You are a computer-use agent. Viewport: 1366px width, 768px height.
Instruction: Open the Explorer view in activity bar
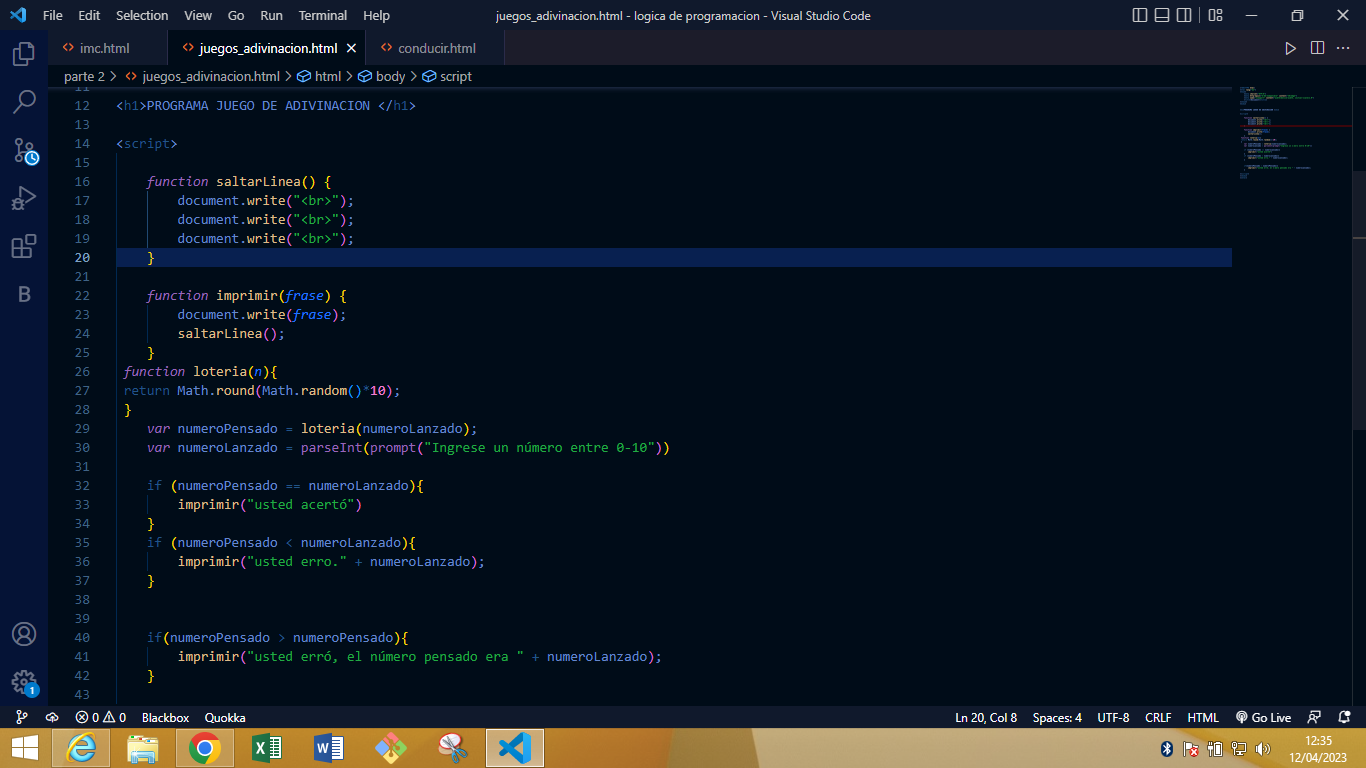pos(24,54)
